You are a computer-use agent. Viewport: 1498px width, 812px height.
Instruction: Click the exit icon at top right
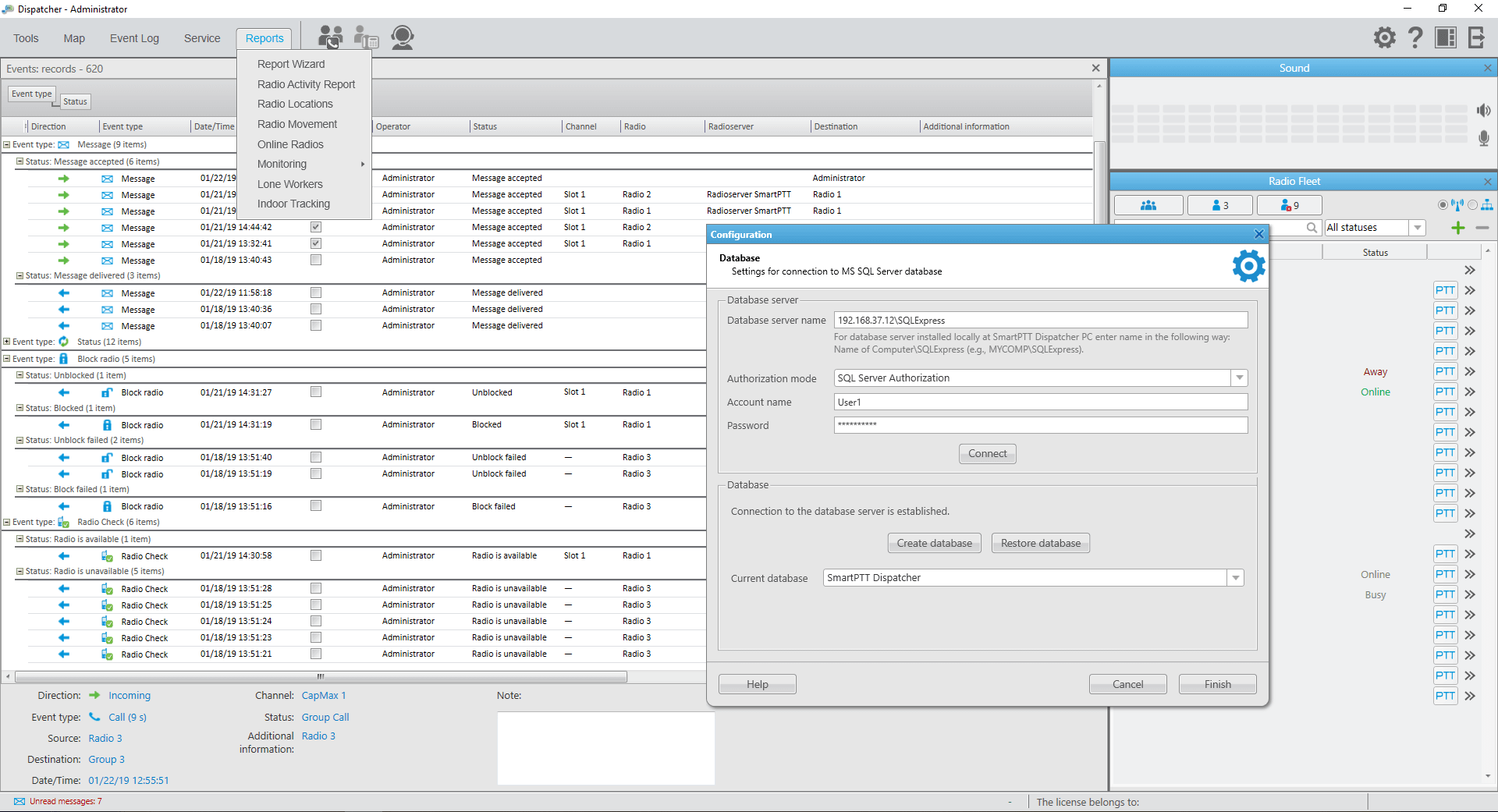(x=1476, y=37)
